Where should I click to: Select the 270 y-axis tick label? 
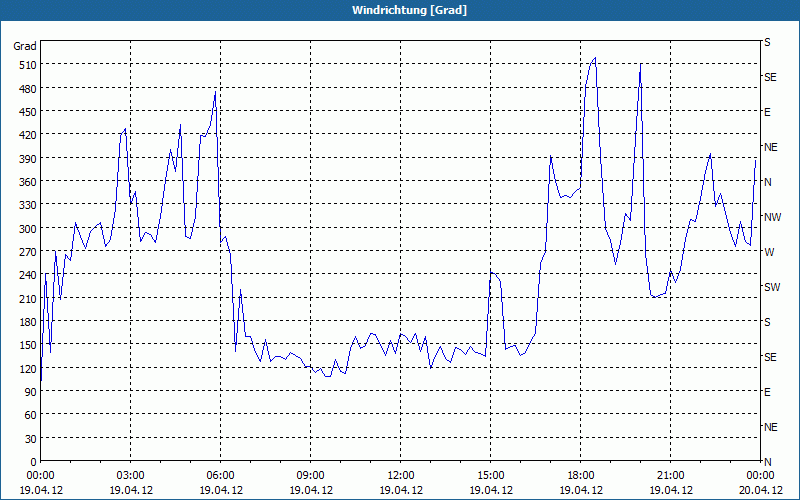28,252
